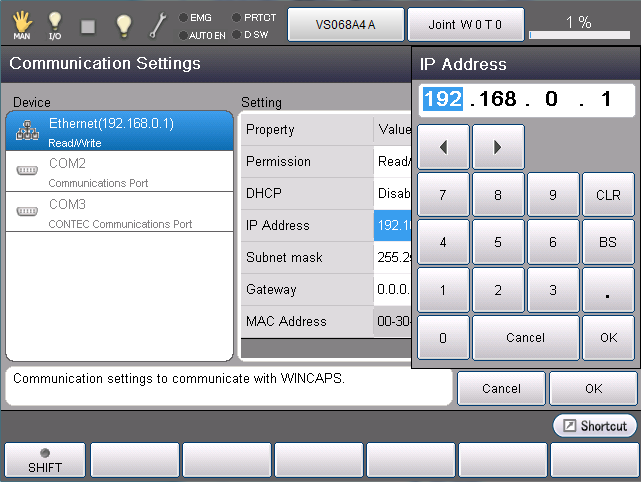This screenshot has width=641, height=482.
Task: Click the IP address input field
Action: pyautogui.click(x=526, y=100)
